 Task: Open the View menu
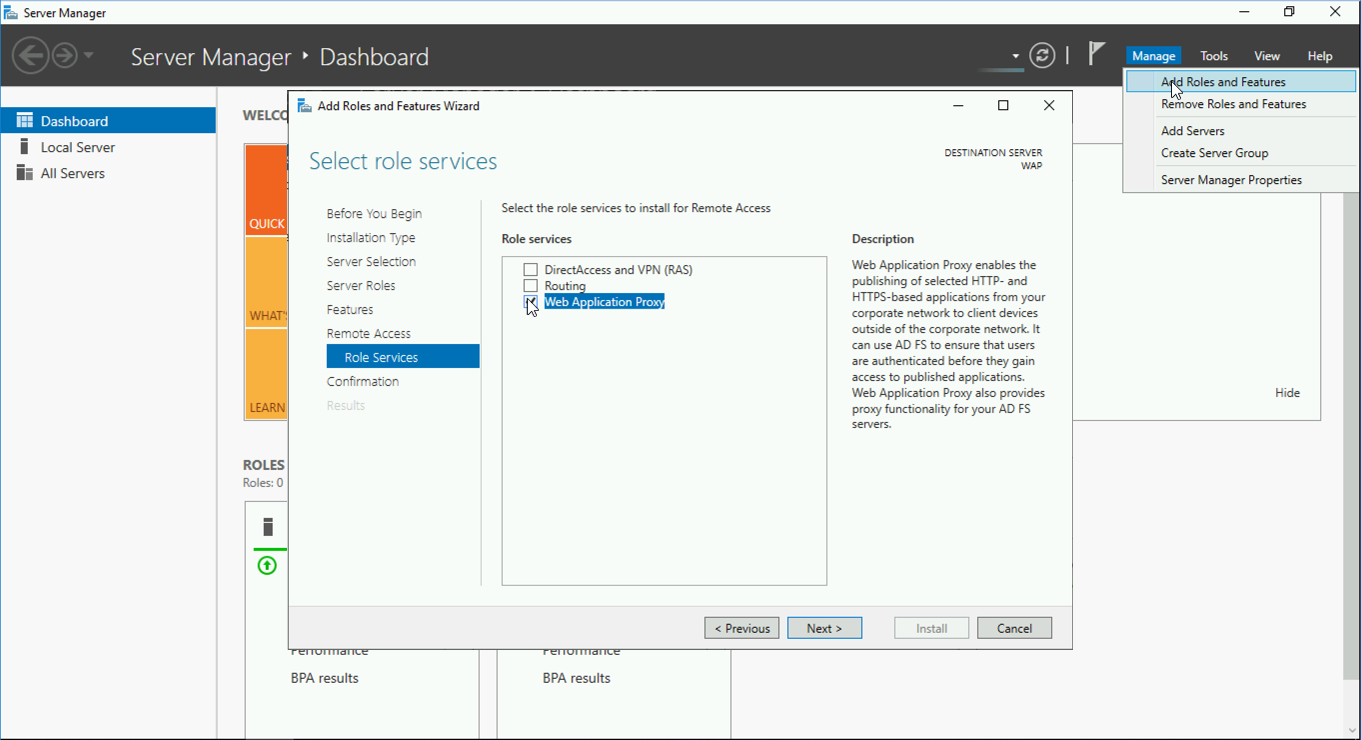[x=1267, y=56]
